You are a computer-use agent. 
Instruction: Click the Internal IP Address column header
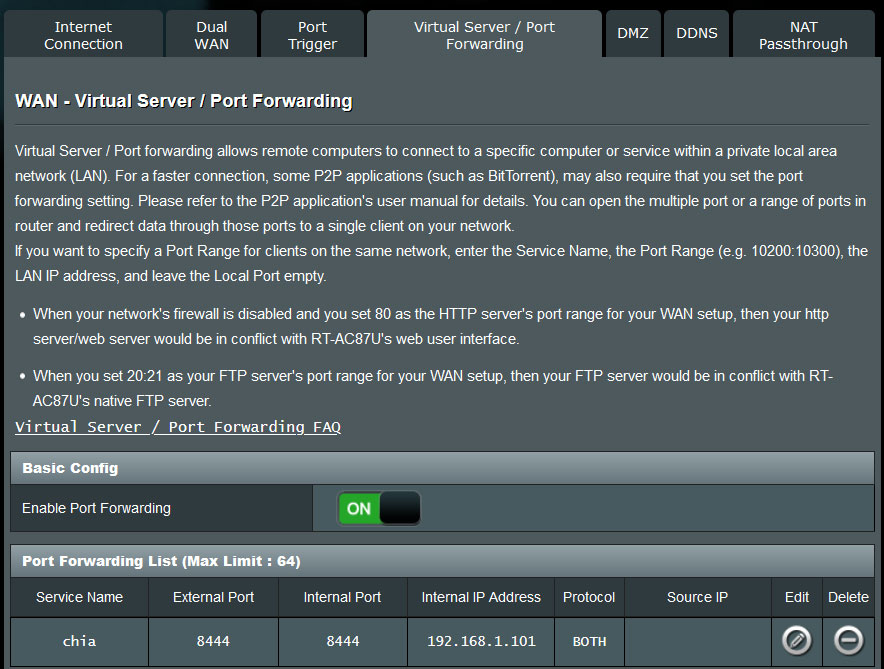(481, 597)
